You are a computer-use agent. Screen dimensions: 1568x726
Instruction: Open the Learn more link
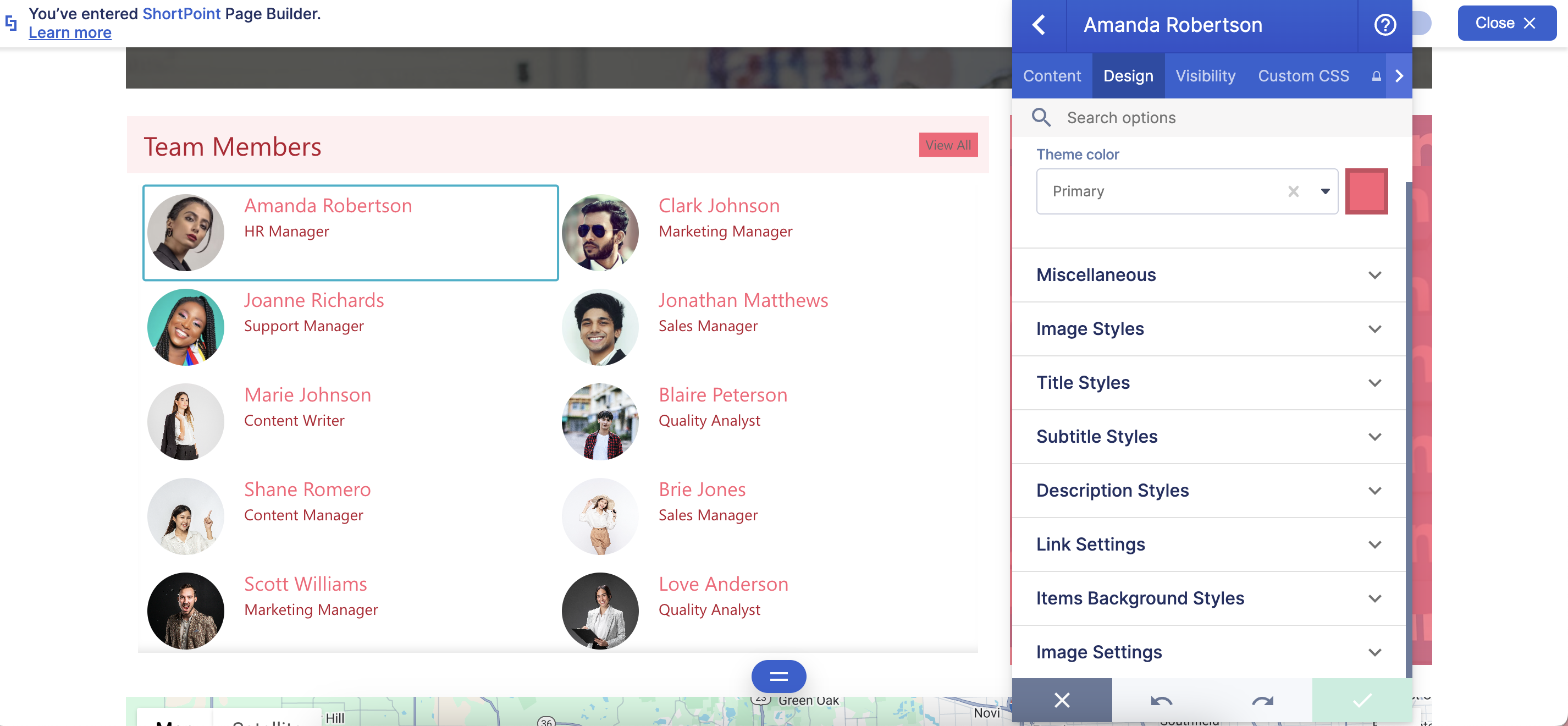[70, 33]
